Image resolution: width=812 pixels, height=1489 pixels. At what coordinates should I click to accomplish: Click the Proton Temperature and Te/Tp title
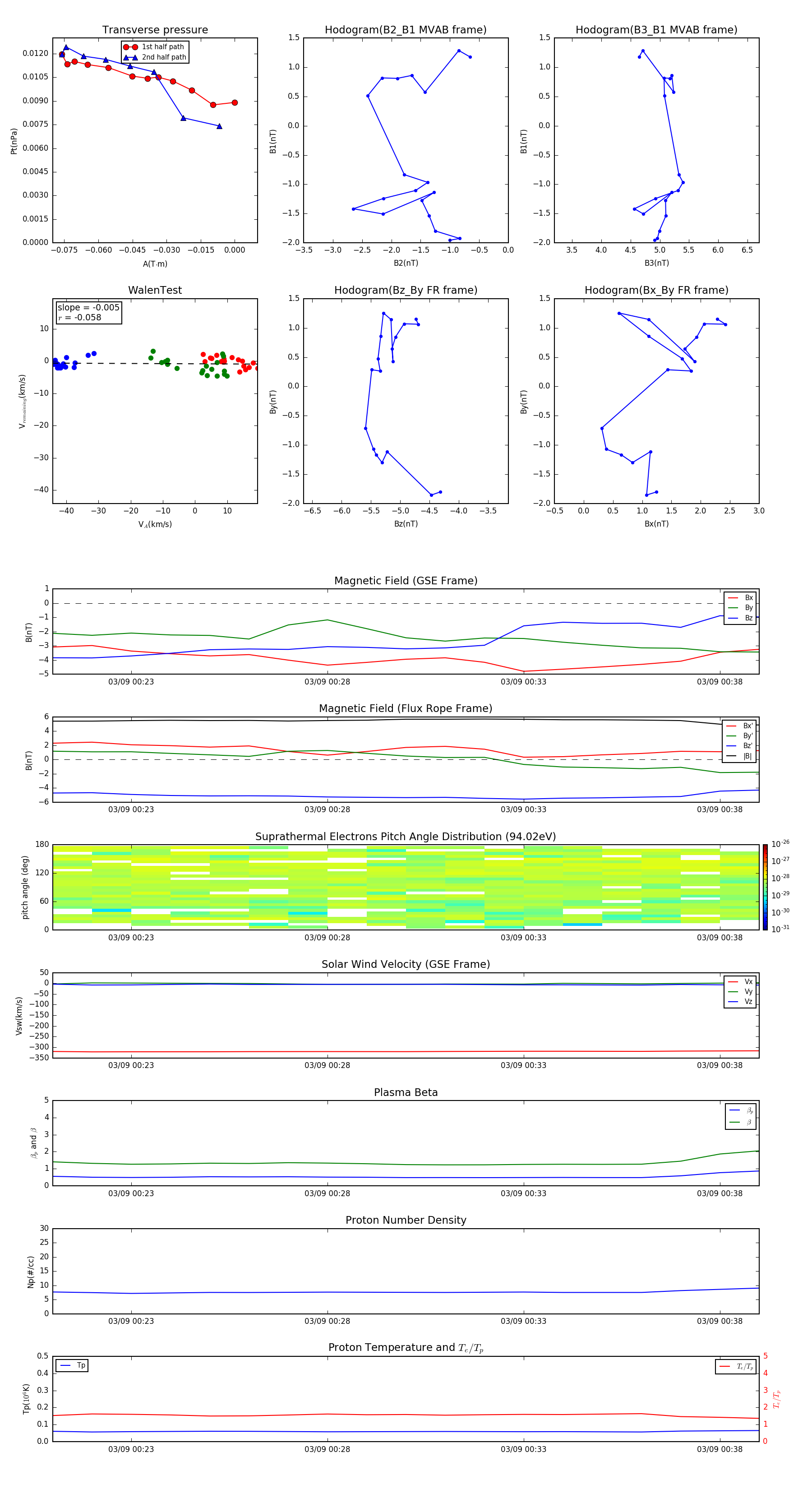pos(406,1348)
